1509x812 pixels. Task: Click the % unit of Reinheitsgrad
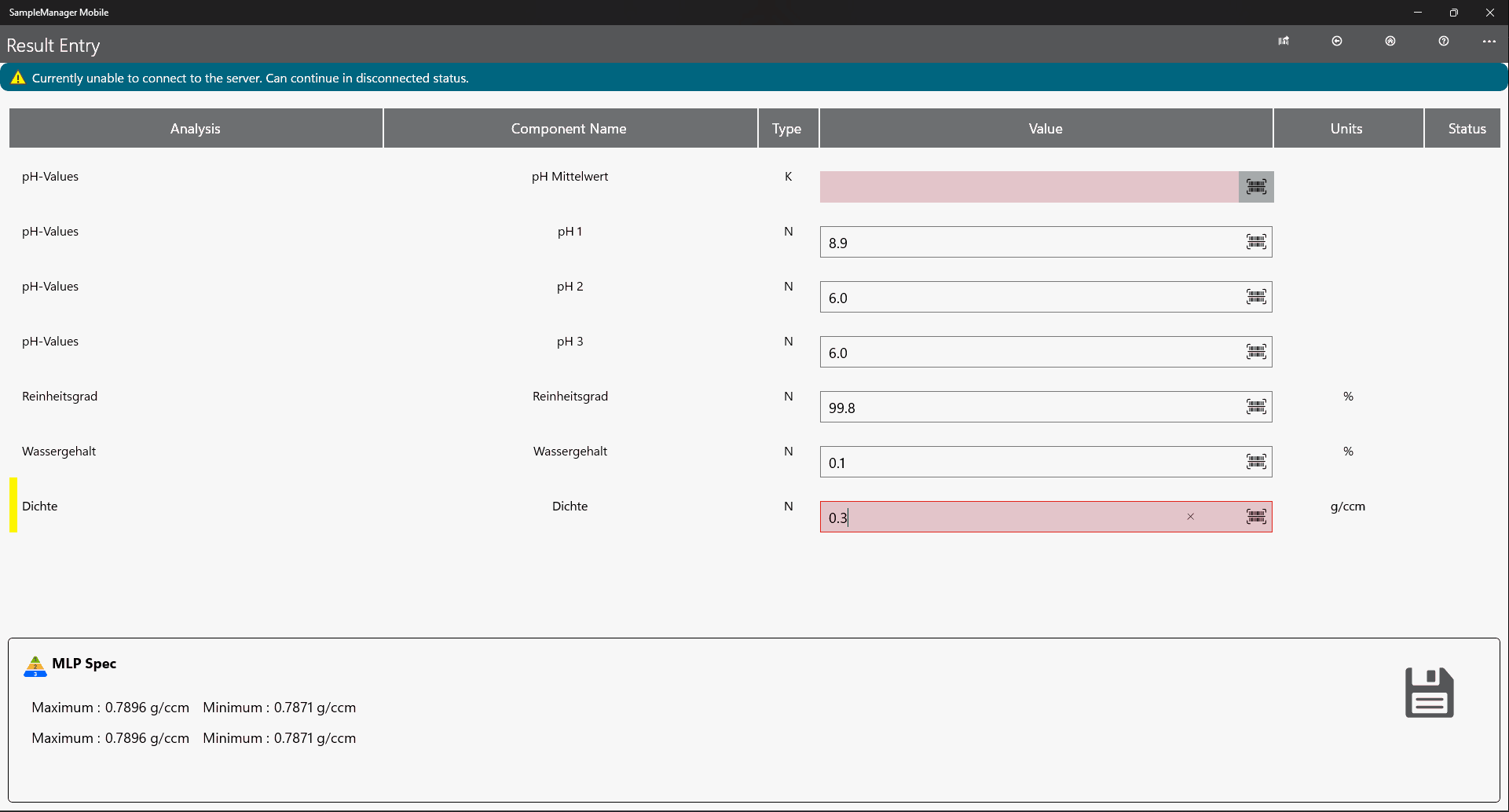1348,397
